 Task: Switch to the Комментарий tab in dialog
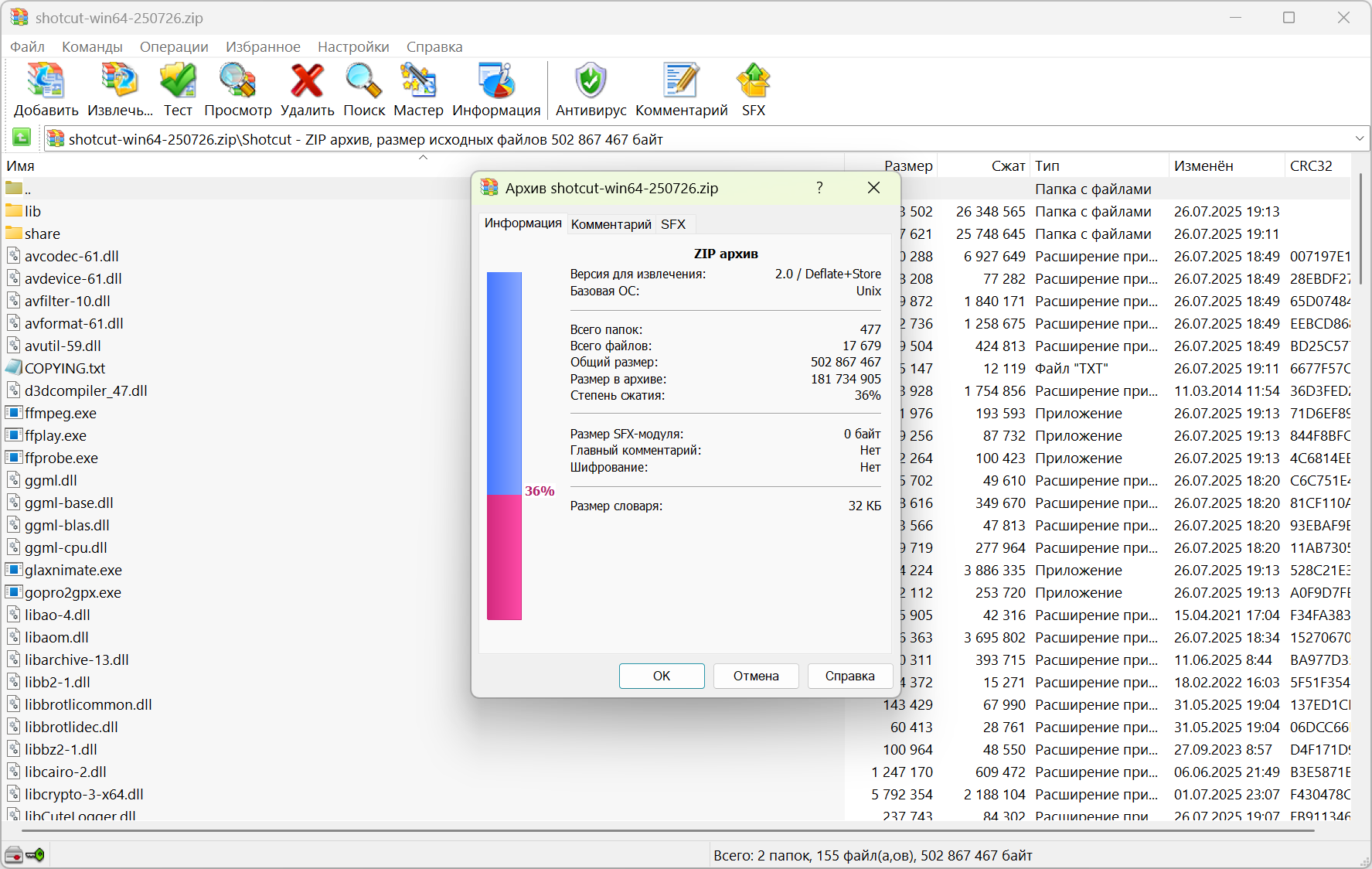[x=611, y=224]
